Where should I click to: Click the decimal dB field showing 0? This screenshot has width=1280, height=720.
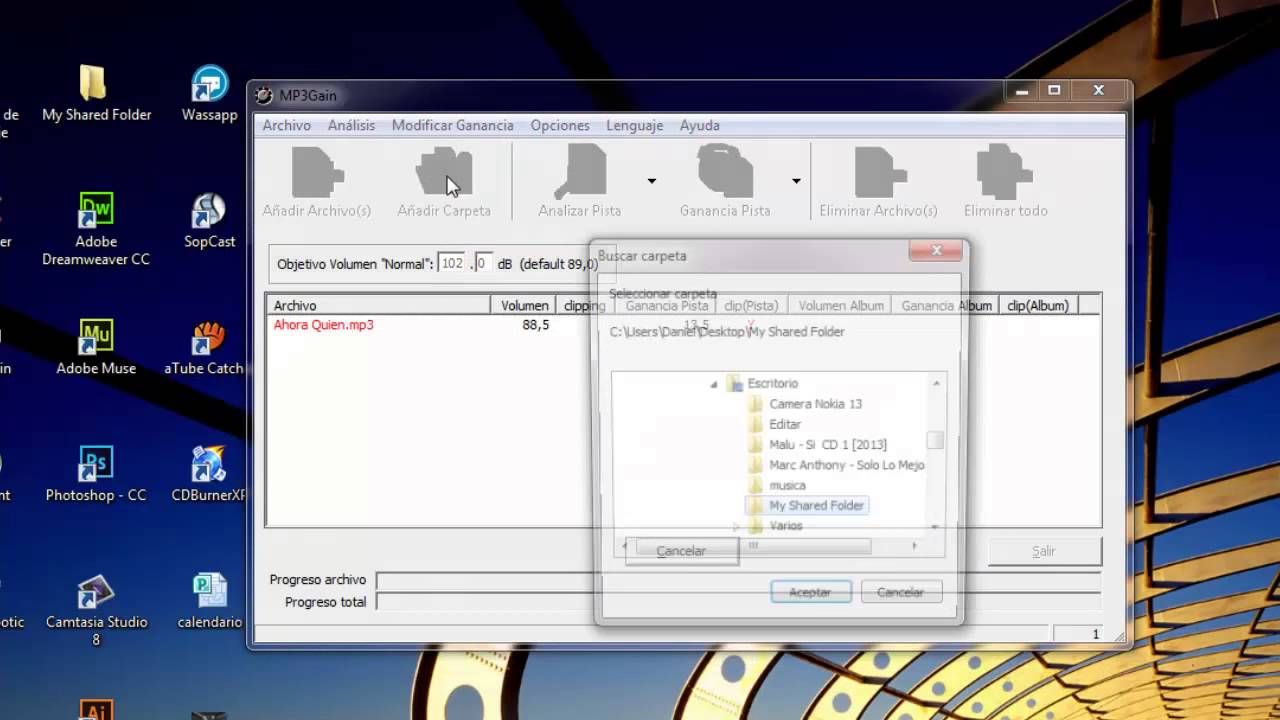pyautogui.click(x=482, y=264)
